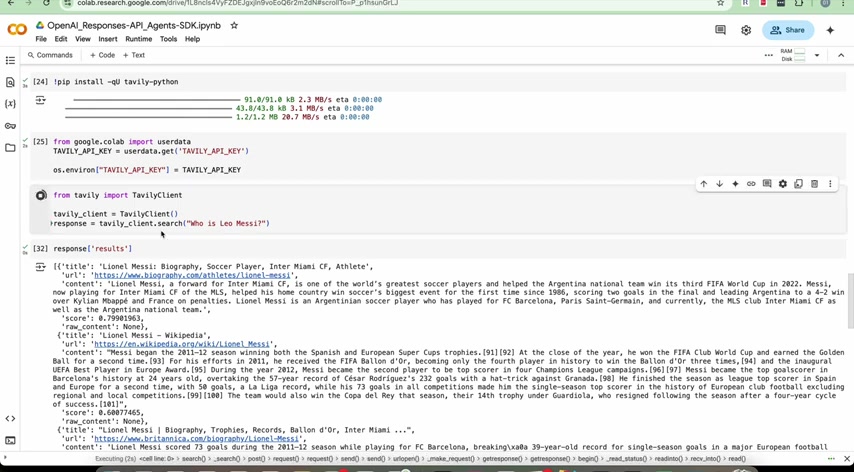Delete the cell trash icon
Screen dimensions: 854x472
tap(814, 184)
